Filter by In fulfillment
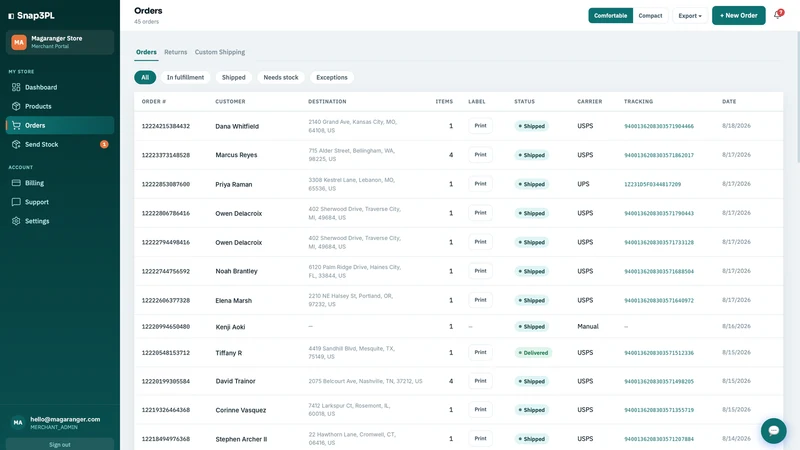The height and width of the screenshot is (450, 800). pos(185,78)
